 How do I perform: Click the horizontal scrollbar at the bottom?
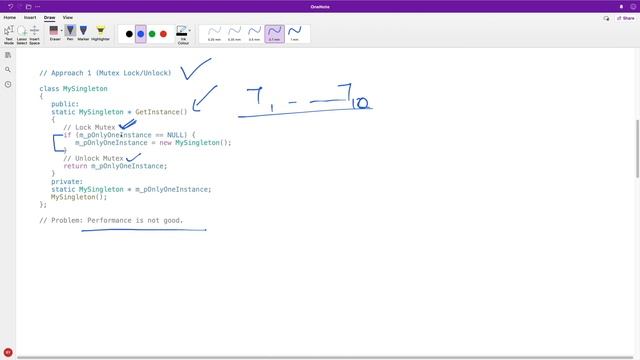point(325,358)
